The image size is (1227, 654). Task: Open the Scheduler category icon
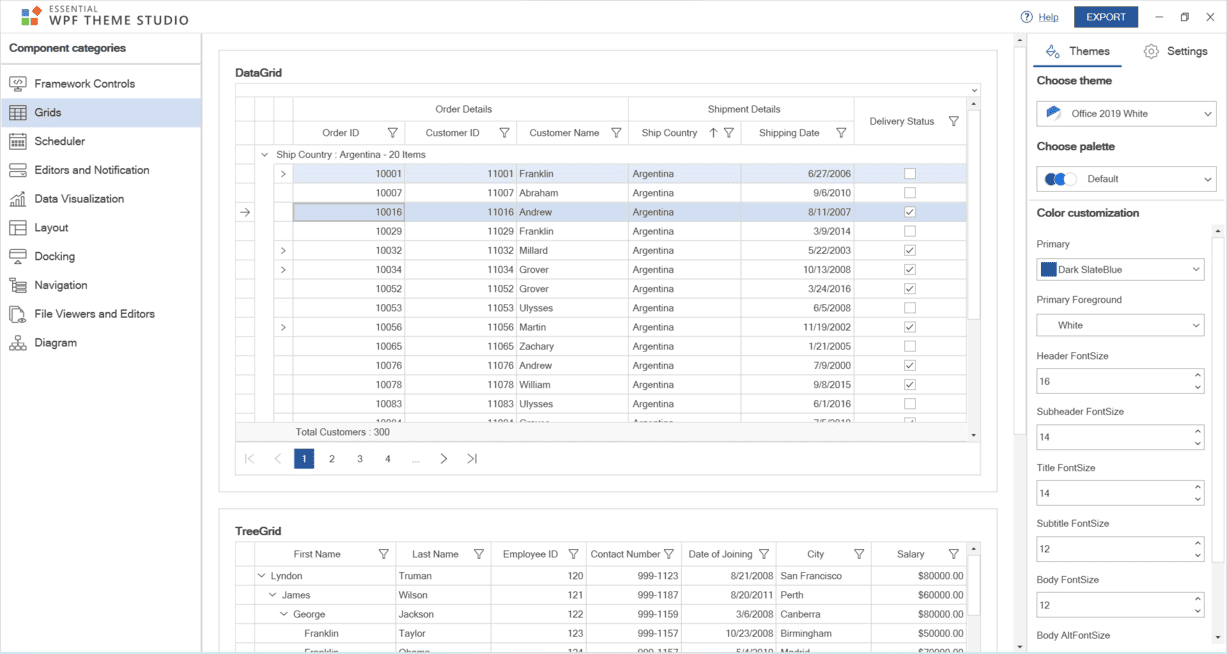(x=20, y=140)
